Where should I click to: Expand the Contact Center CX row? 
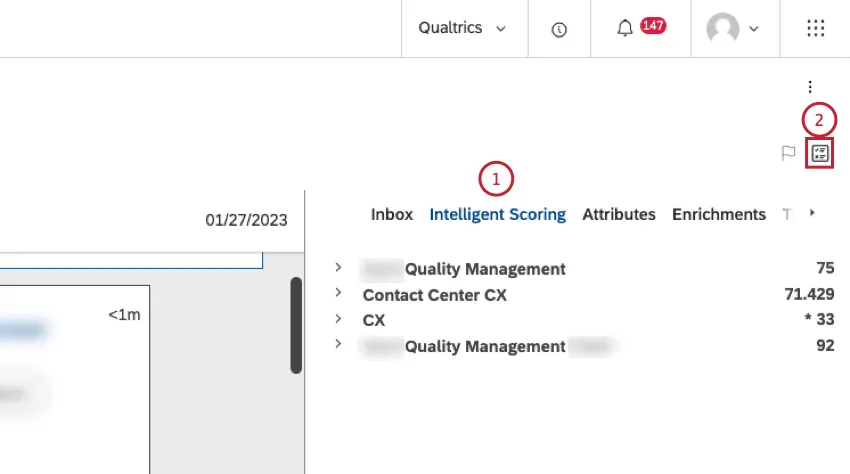339,294
